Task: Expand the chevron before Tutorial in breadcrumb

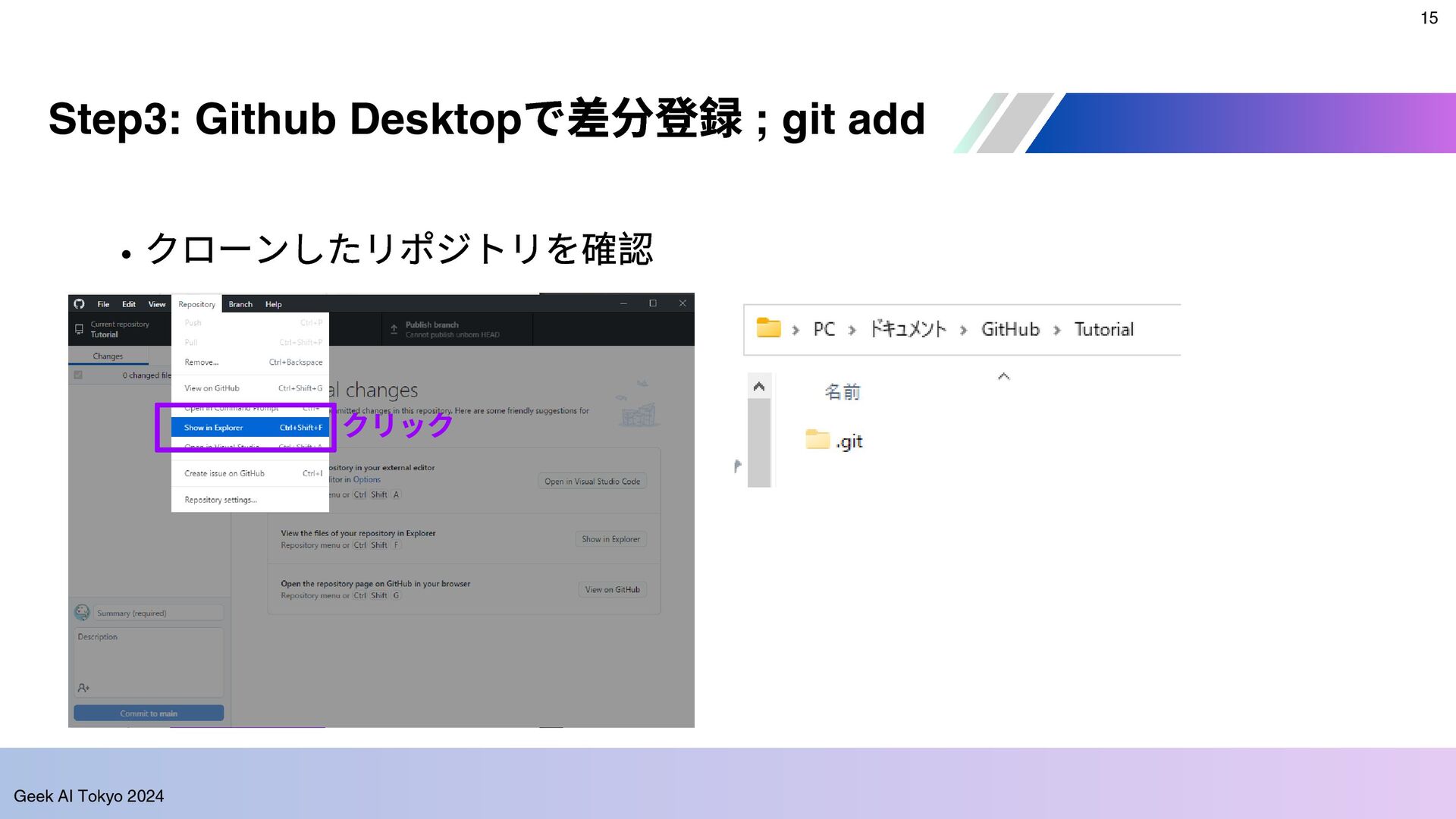Action: 1057,330
